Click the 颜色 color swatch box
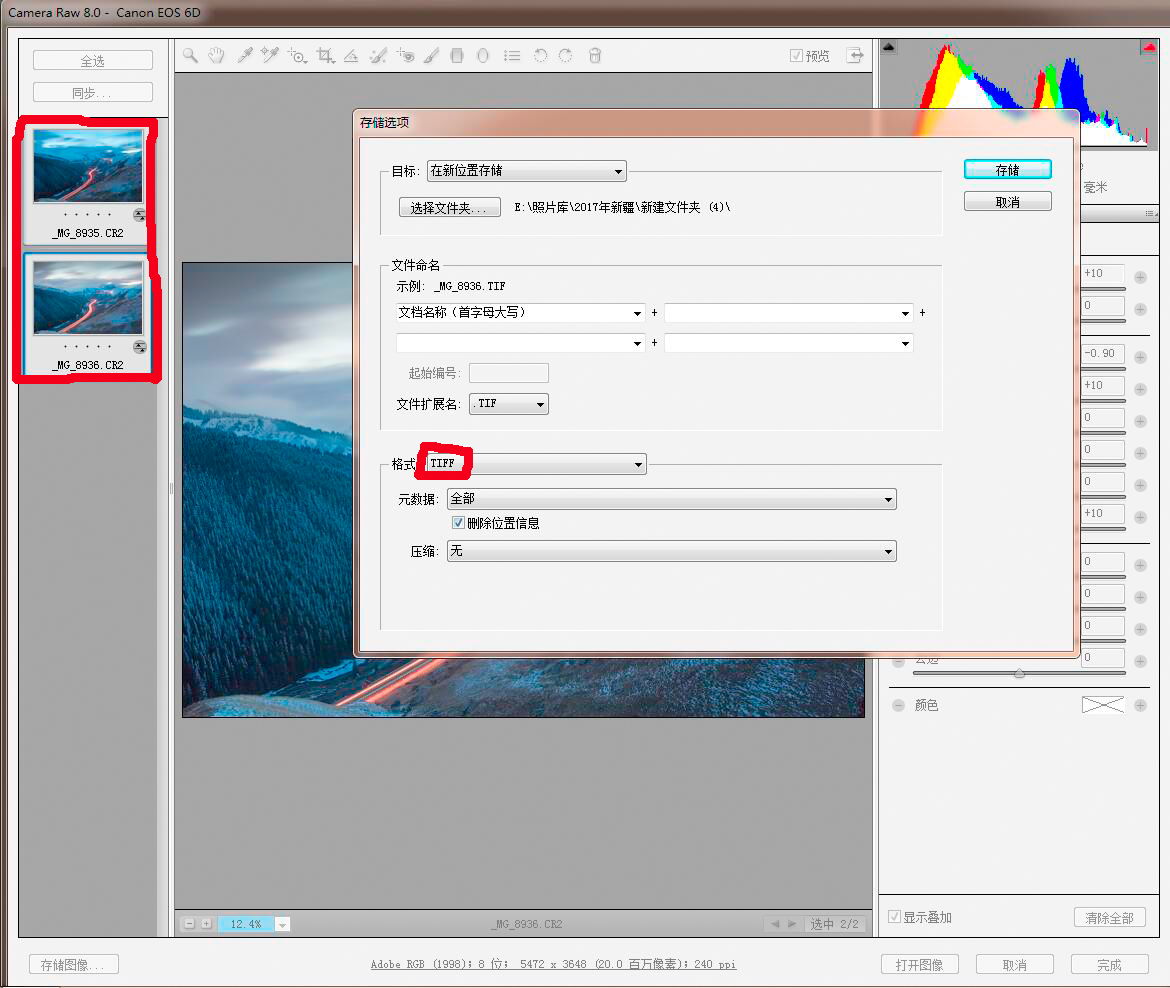Image resolution: width=1170 pixels, height=988 pixels. tap(1103, 704)
